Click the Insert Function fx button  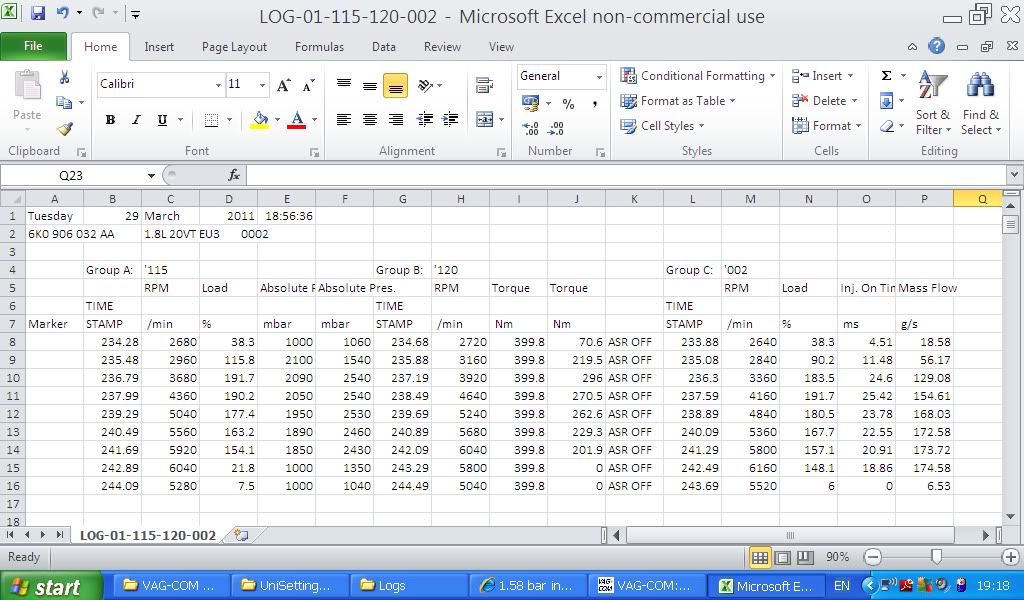[x=234, y=175]
